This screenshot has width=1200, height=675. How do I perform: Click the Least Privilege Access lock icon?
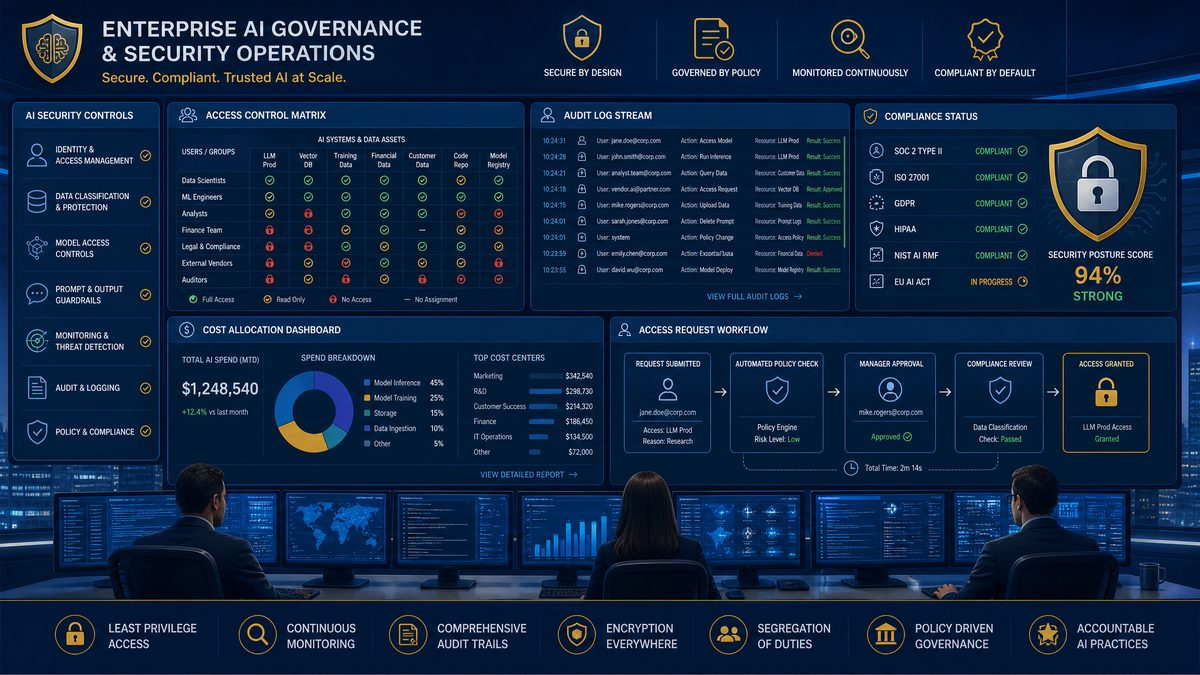73,635
